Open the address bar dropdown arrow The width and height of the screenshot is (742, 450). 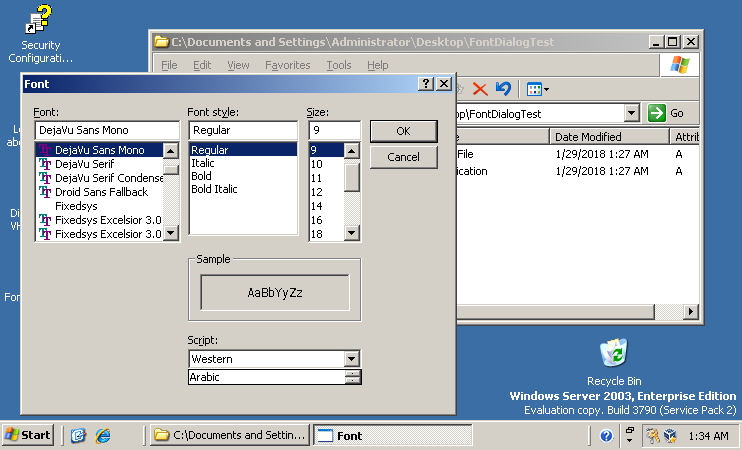click(x=631, y=113)
